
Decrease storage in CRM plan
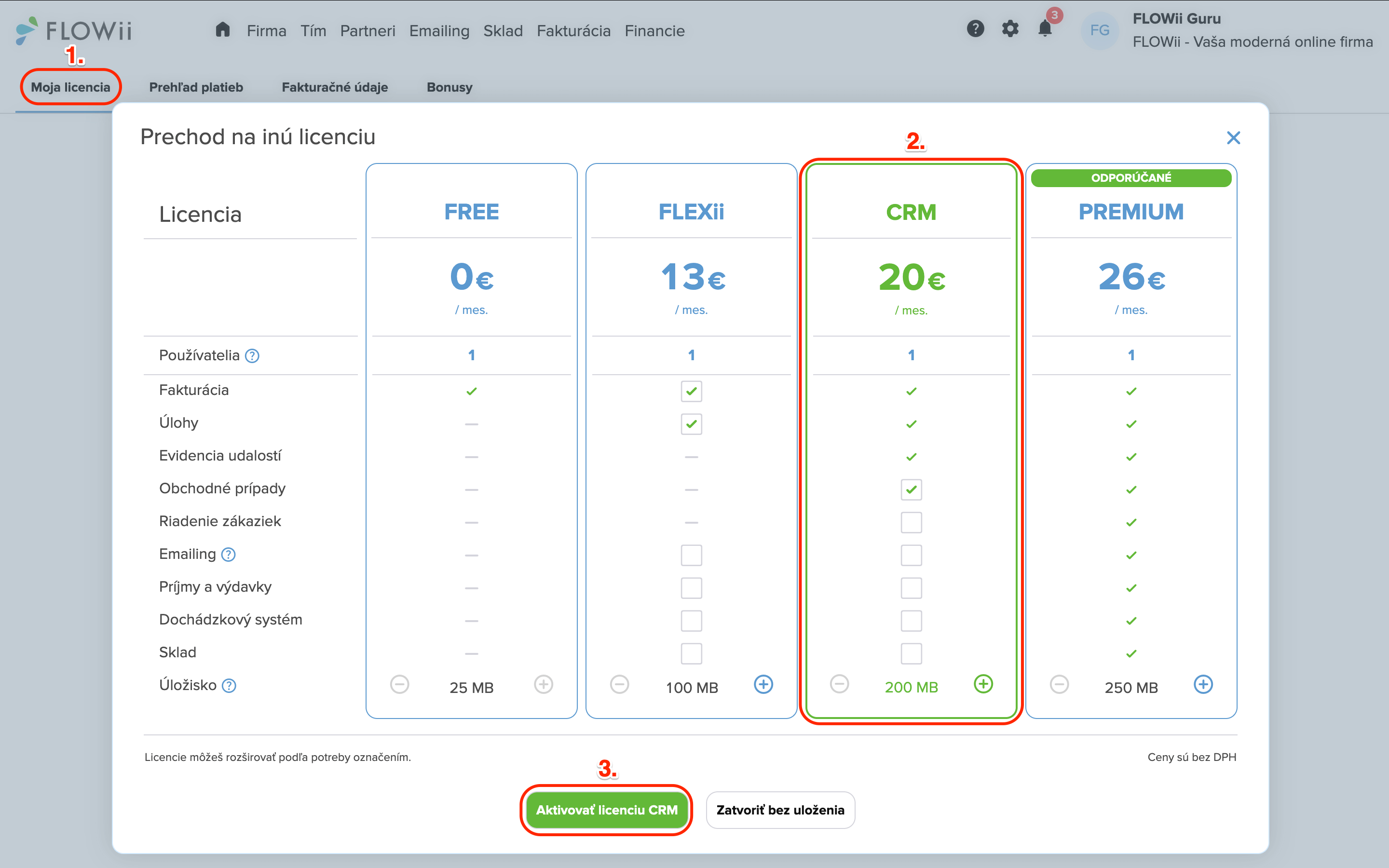pyautogui.click(x=839, y=684)
